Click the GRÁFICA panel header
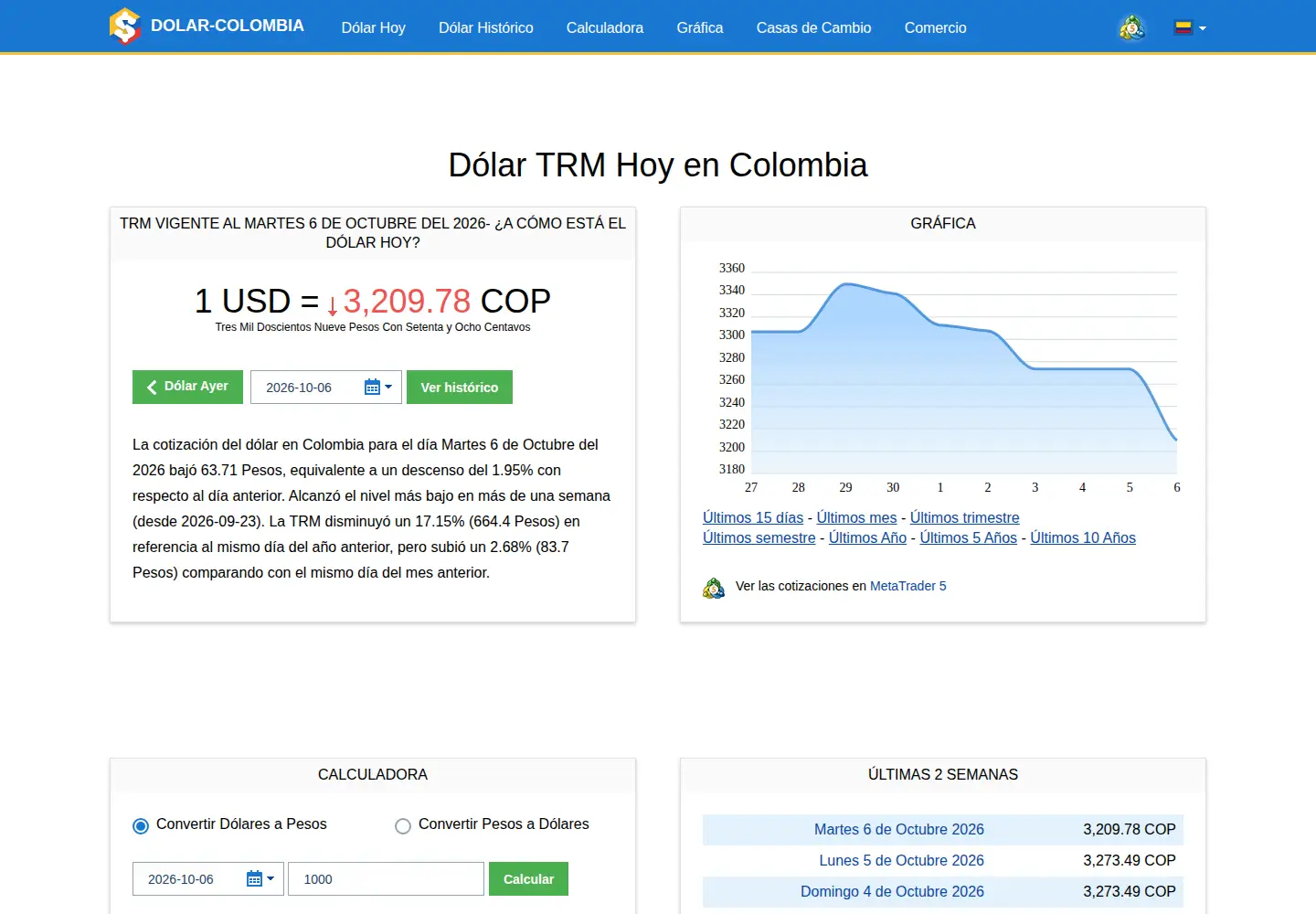 click(943, 224)
